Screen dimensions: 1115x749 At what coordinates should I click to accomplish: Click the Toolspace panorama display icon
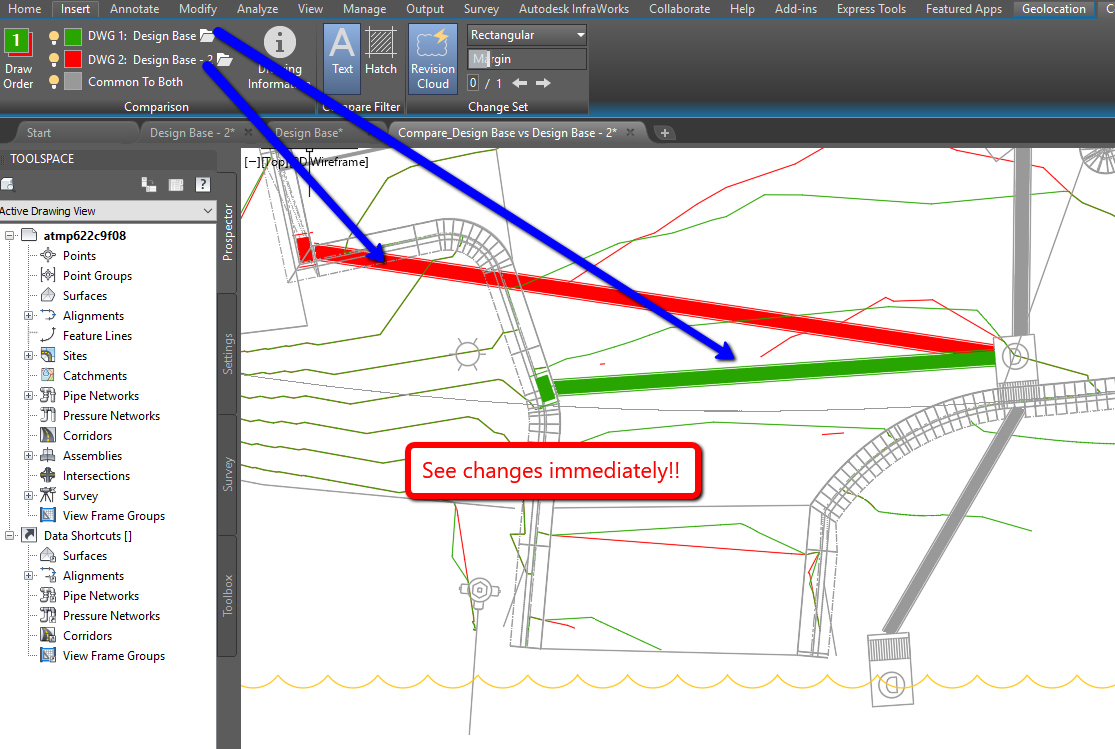(x=176, y=185)
